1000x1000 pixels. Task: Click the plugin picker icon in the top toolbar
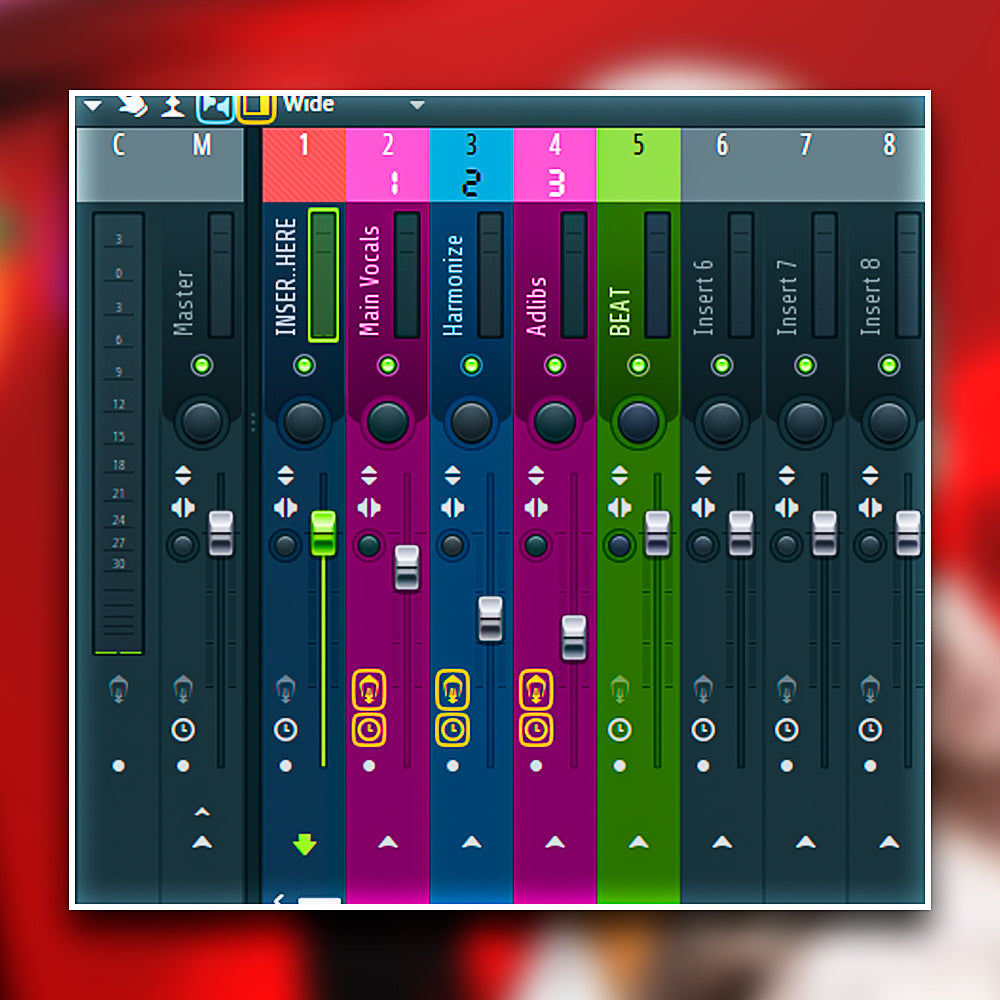click(171, 104)
